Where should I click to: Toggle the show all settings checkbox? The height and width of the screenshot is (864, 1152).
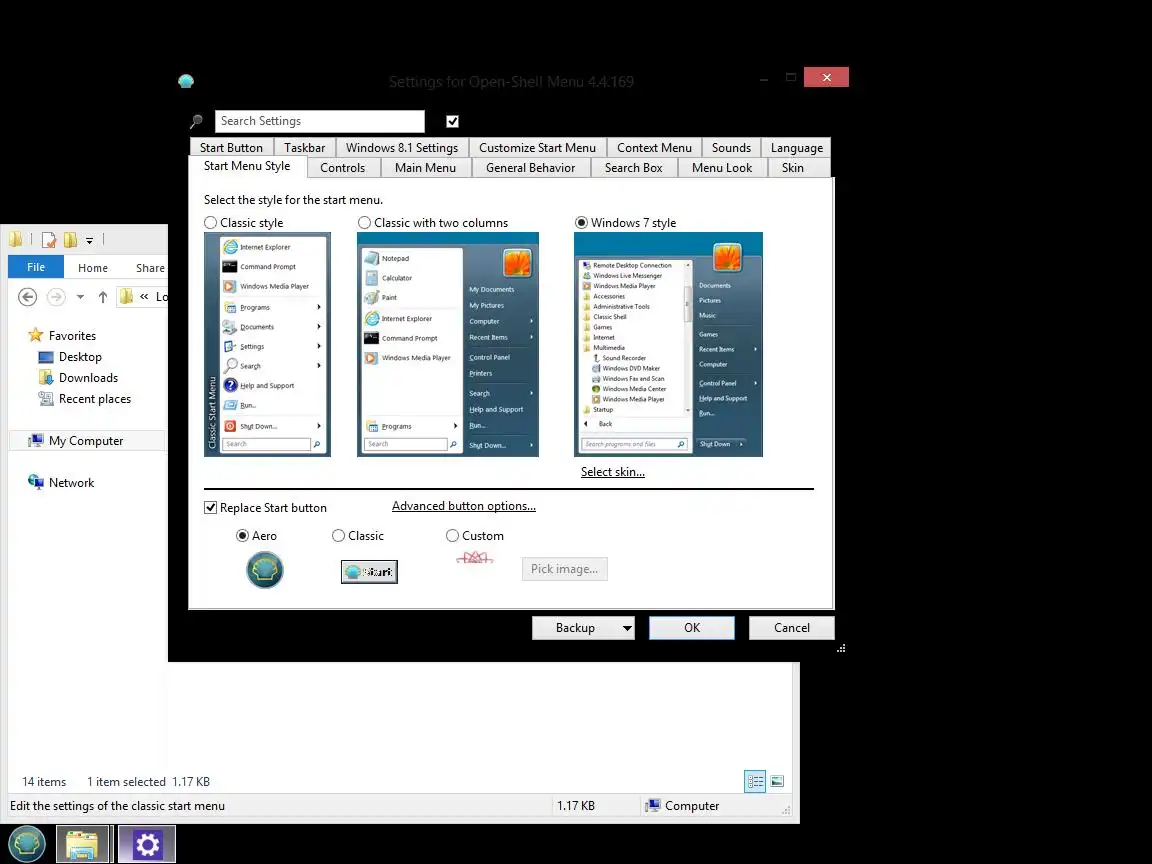coord(453,121)
